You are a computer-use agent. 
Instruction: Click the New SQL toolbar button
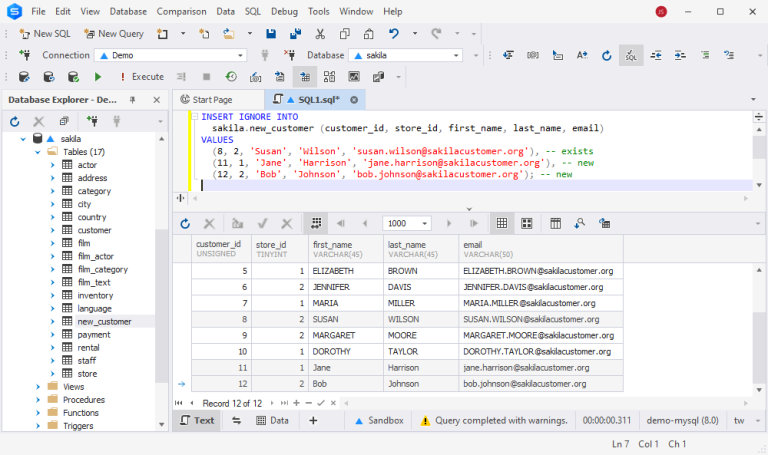45,34
